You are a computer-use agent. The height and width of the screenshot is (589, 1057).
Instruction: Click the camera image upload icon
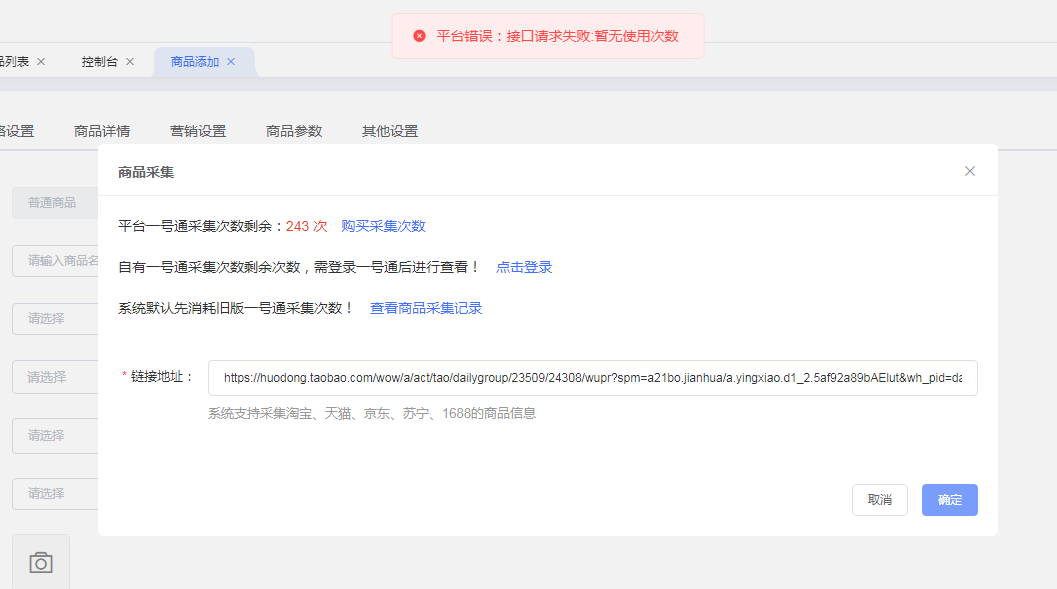(41, 562)
